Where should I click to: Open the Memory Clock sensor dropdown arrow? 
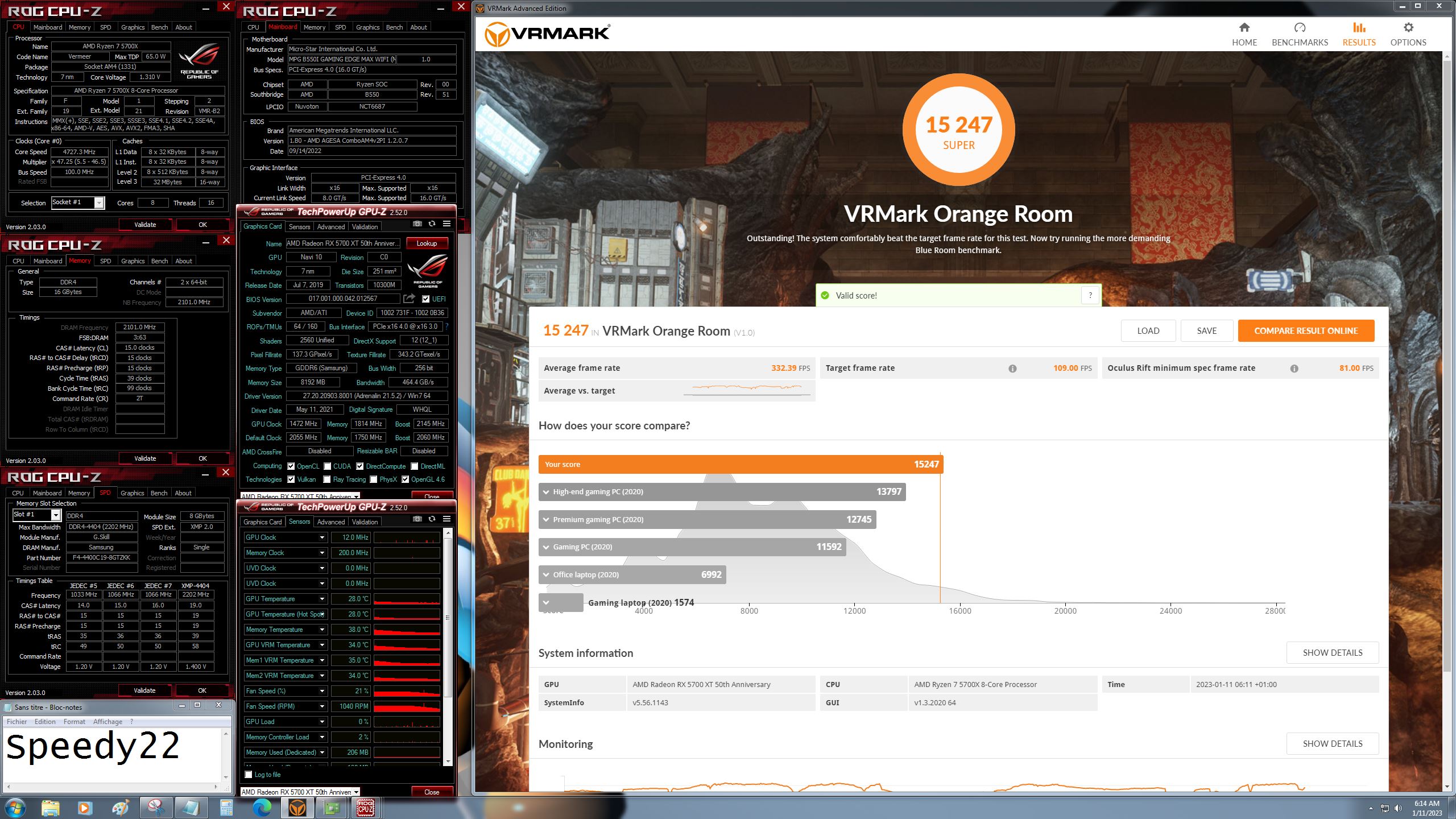pyautogui.click(x=322, y=553)
